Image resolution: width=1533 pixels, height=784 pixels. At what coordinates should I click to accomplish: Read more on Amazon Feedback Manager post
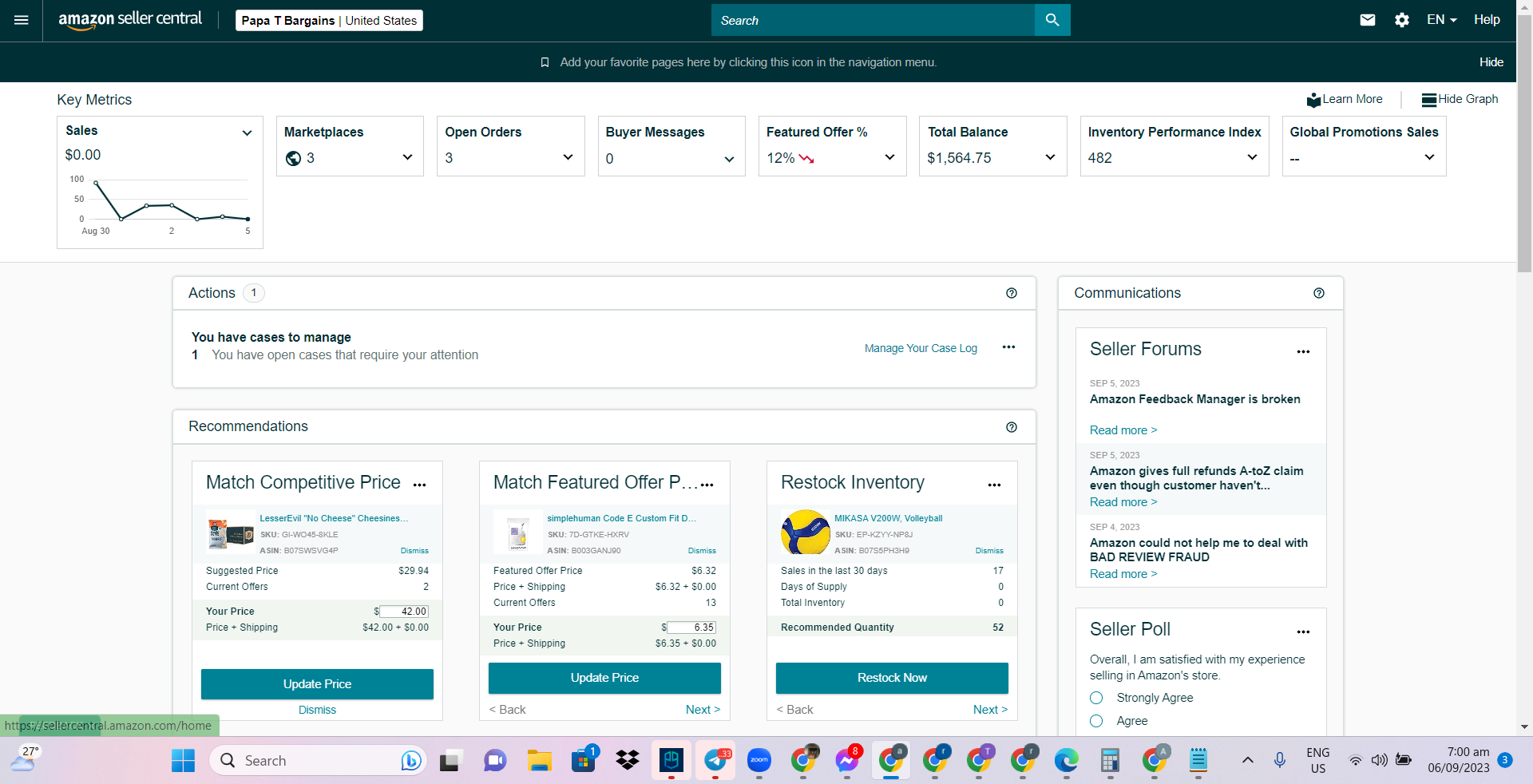1123,430
